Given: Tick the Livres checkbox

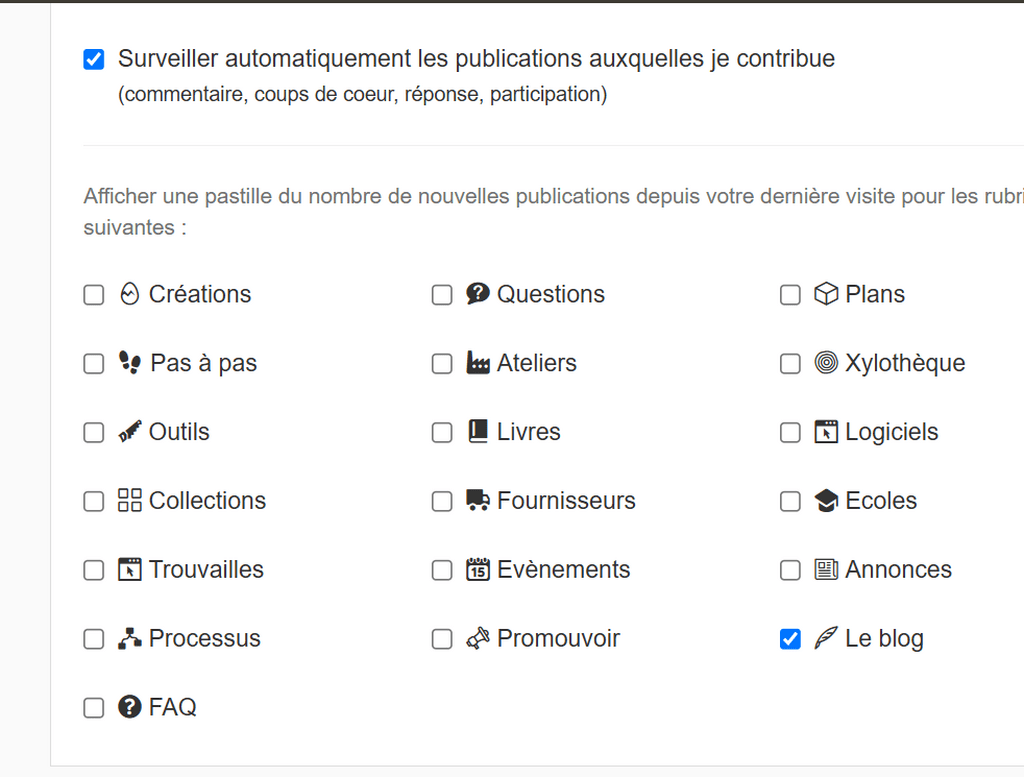Looking at the screenshot, I should (442, 432).
